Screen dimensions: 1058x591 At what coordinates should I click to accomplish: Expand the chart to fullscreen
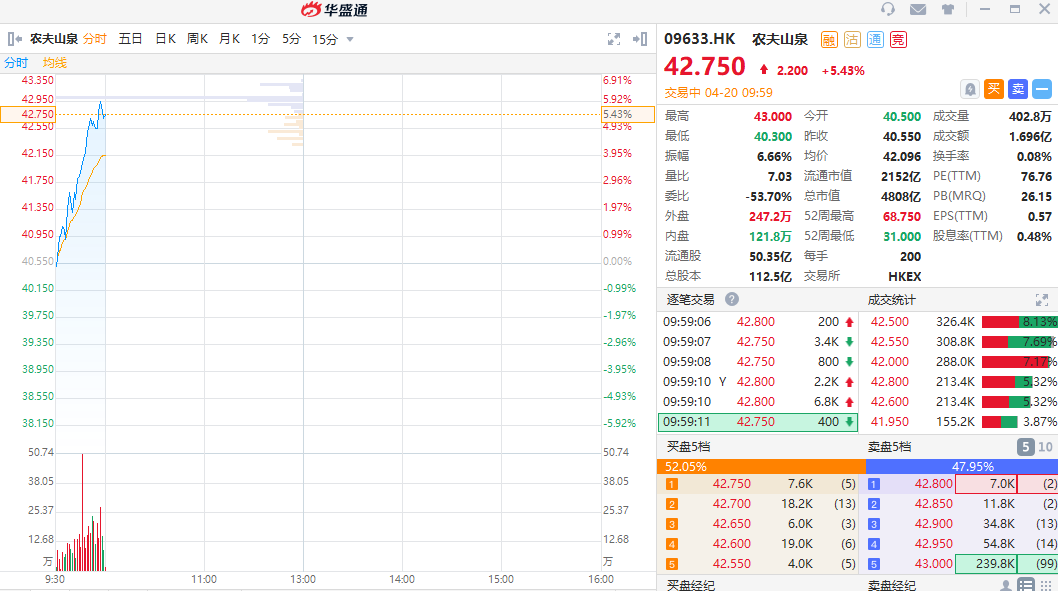coord(613,39)
